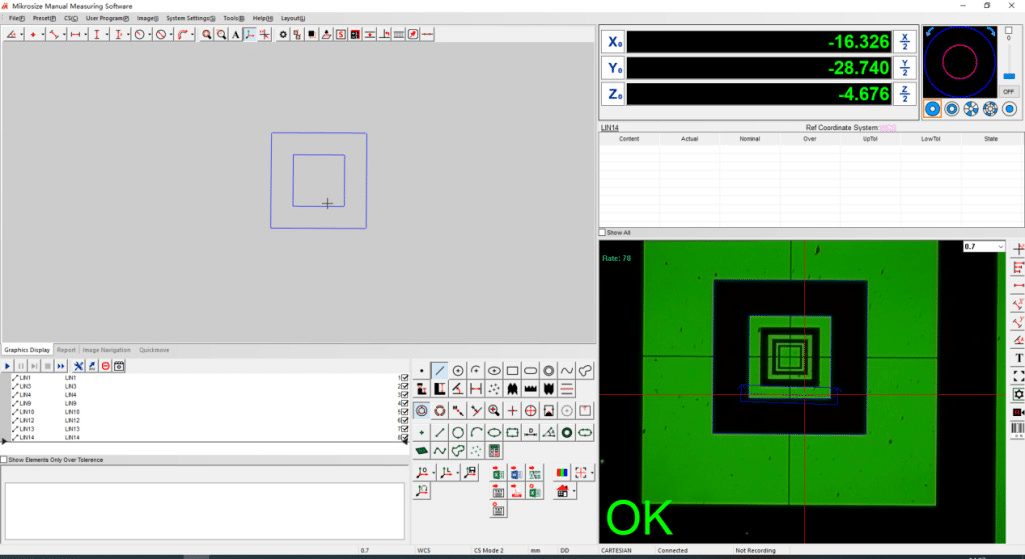Turn off lighting with OFF button

[x=1009, y=92]
